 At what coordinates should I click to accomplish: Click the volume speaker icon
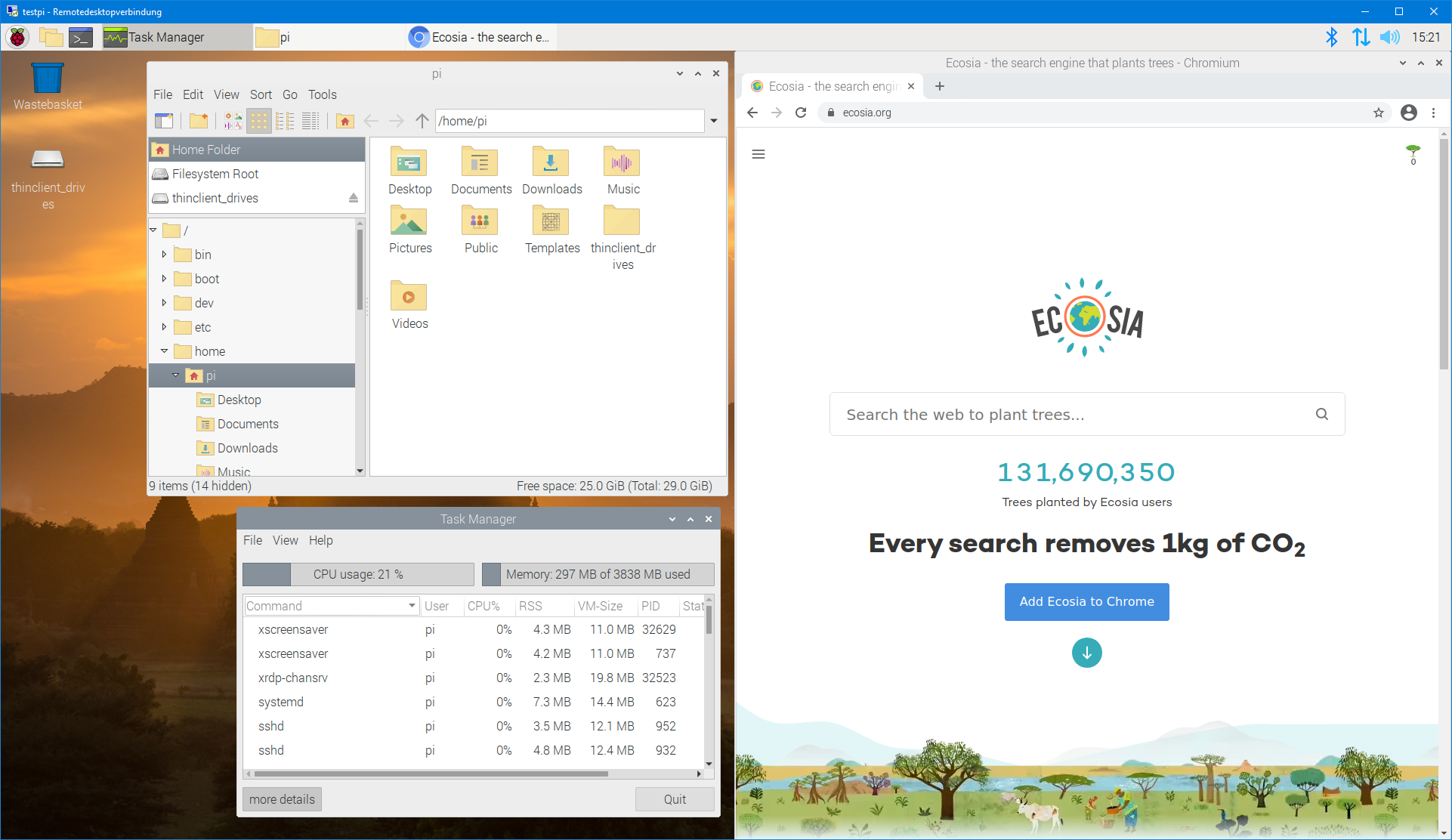click(1389, 37)
